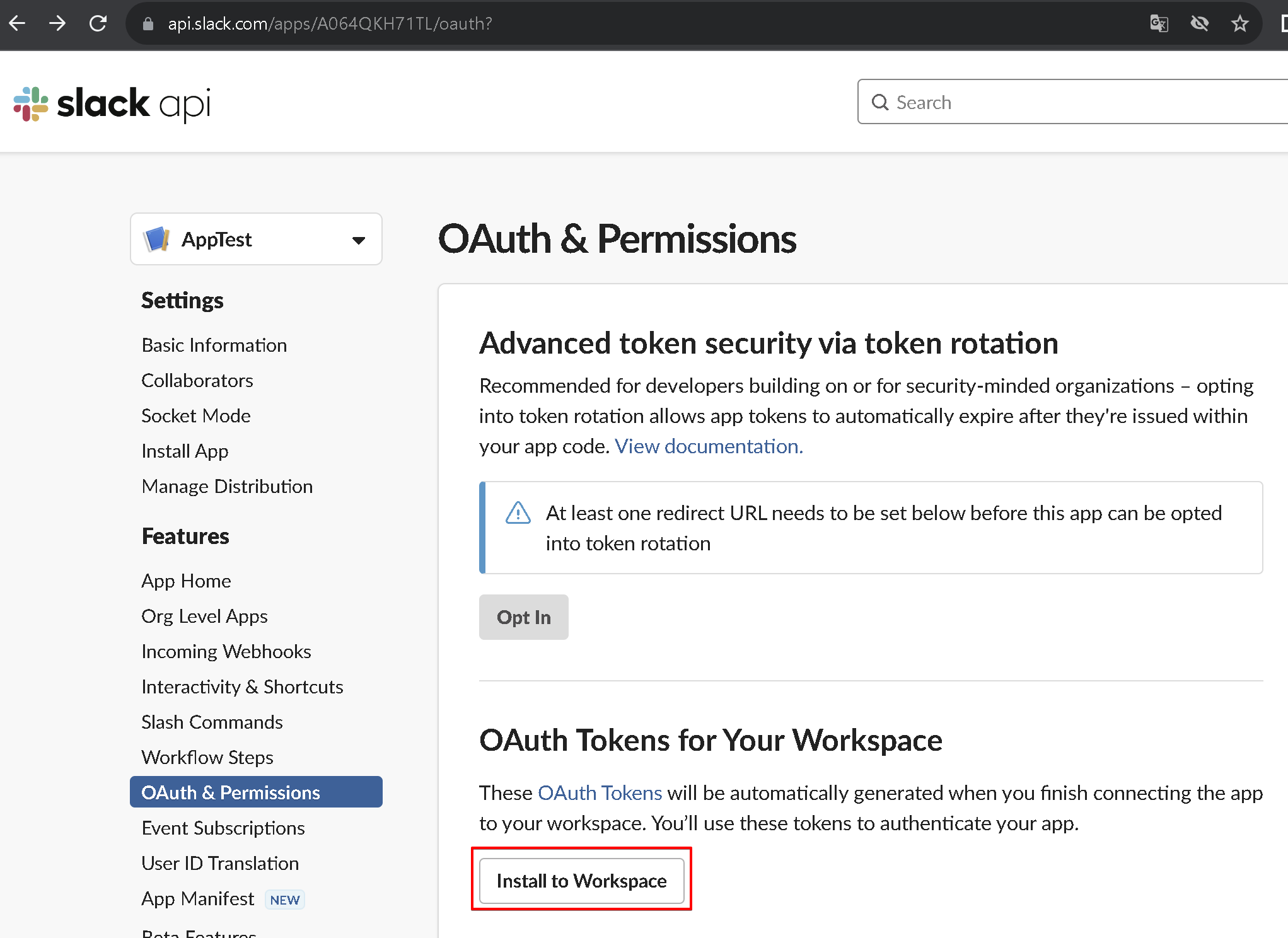Click the translate page icon
Viewport: 1288px width, 938px height.
coord(1159,24)
